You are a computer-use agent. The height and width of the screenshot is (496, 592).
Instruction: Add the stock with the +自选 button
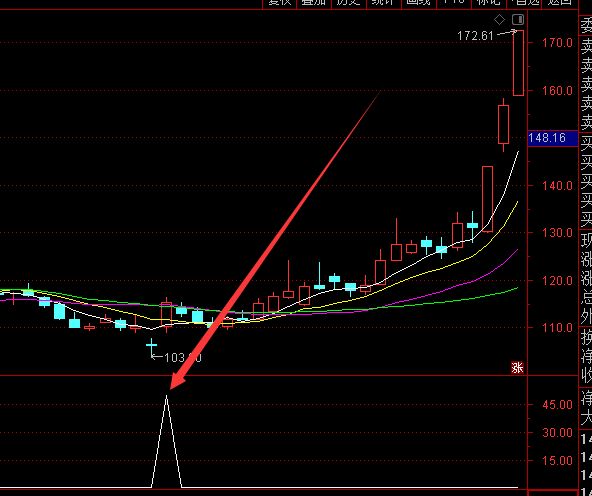524,3
